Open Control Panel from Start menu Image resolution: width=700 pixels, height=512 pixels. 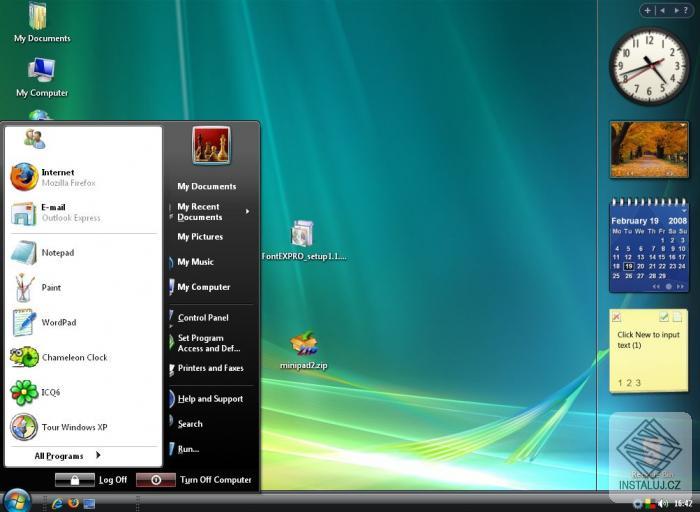click(x=203, y=318)
